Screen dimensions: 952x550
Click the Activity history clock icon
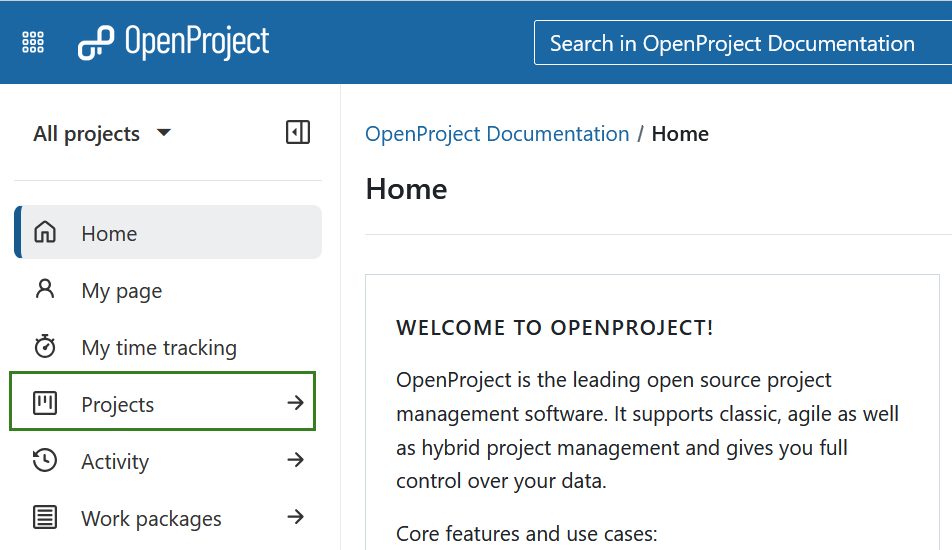(45, 461)
